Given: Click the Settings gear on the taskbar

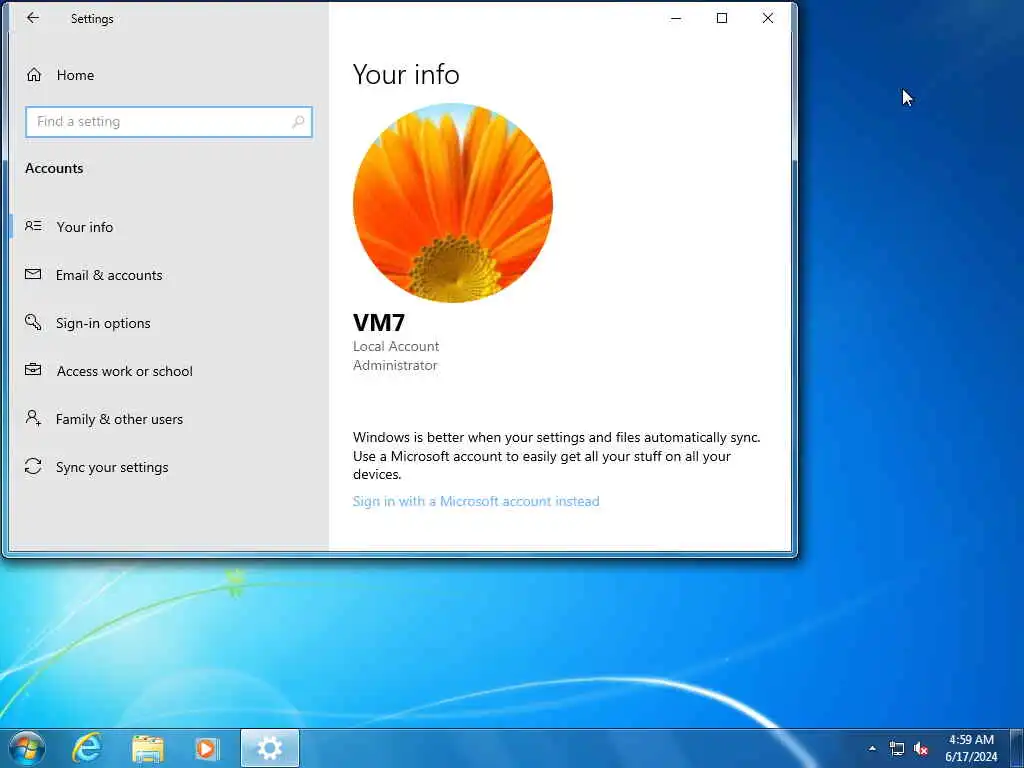Looking at the screenshot, I should tap(270, 748).
